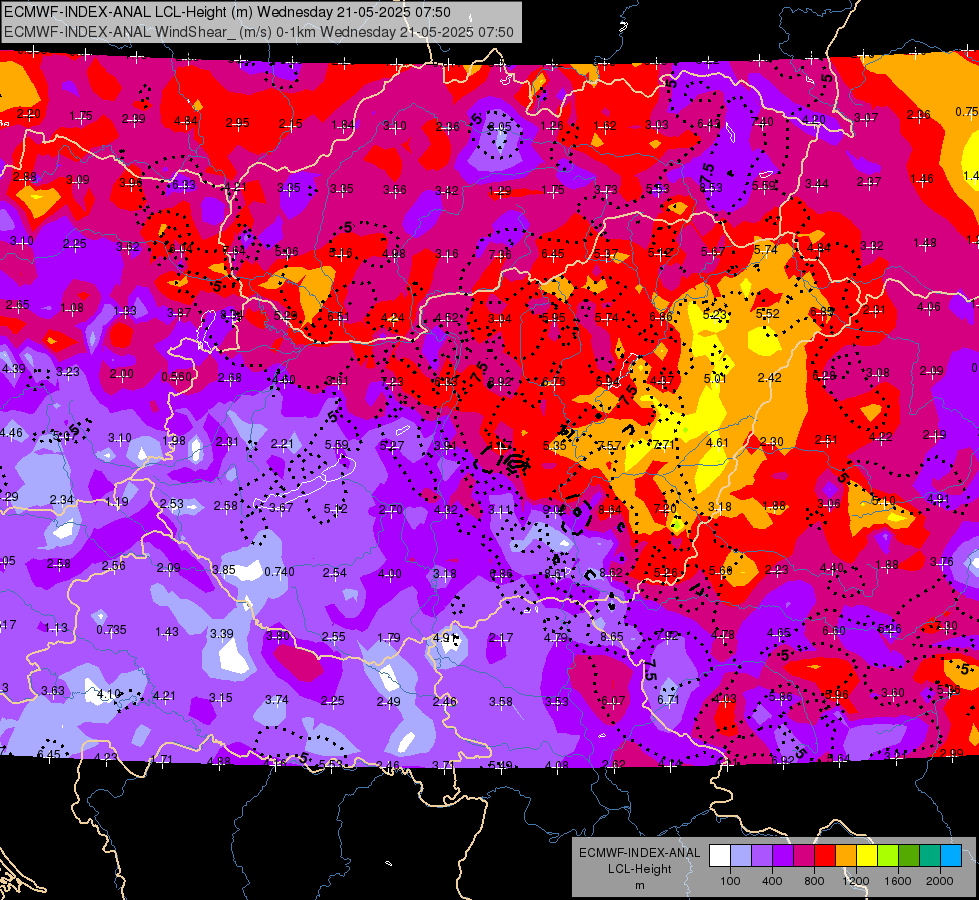Click the yellow-green legend swatch before 1600
Viewport: 979px width, 900px height.
click(888, 856)
